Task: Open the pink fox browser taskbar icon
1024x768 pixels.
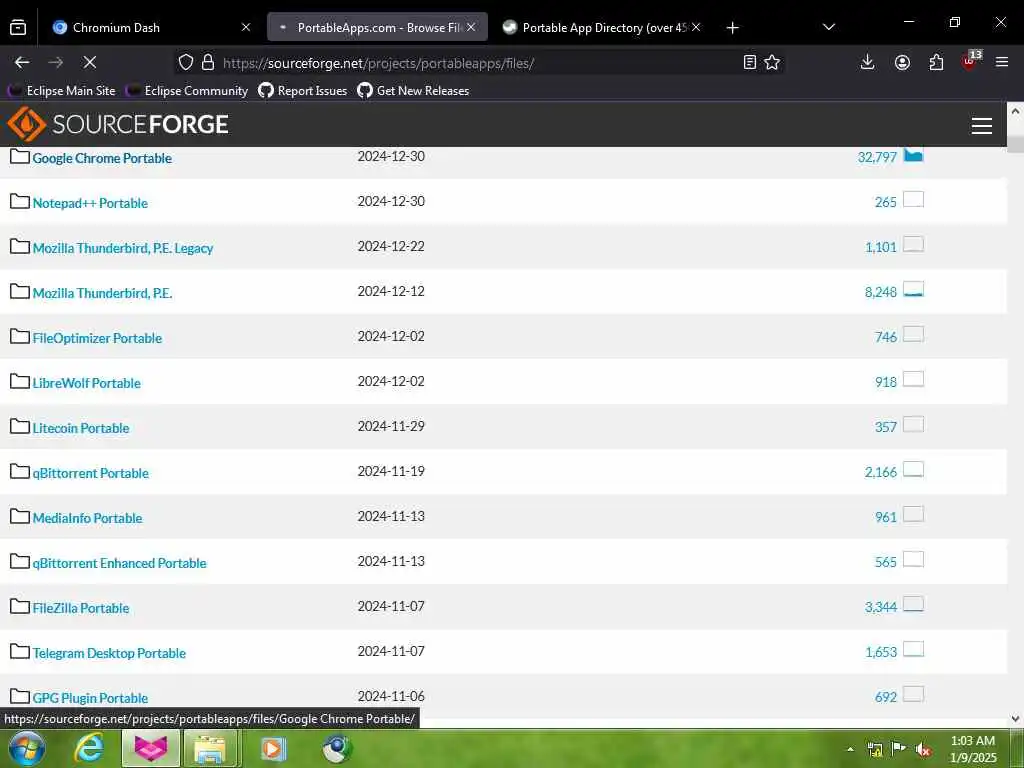Action: pyautogui.click(x=151, y=748)
